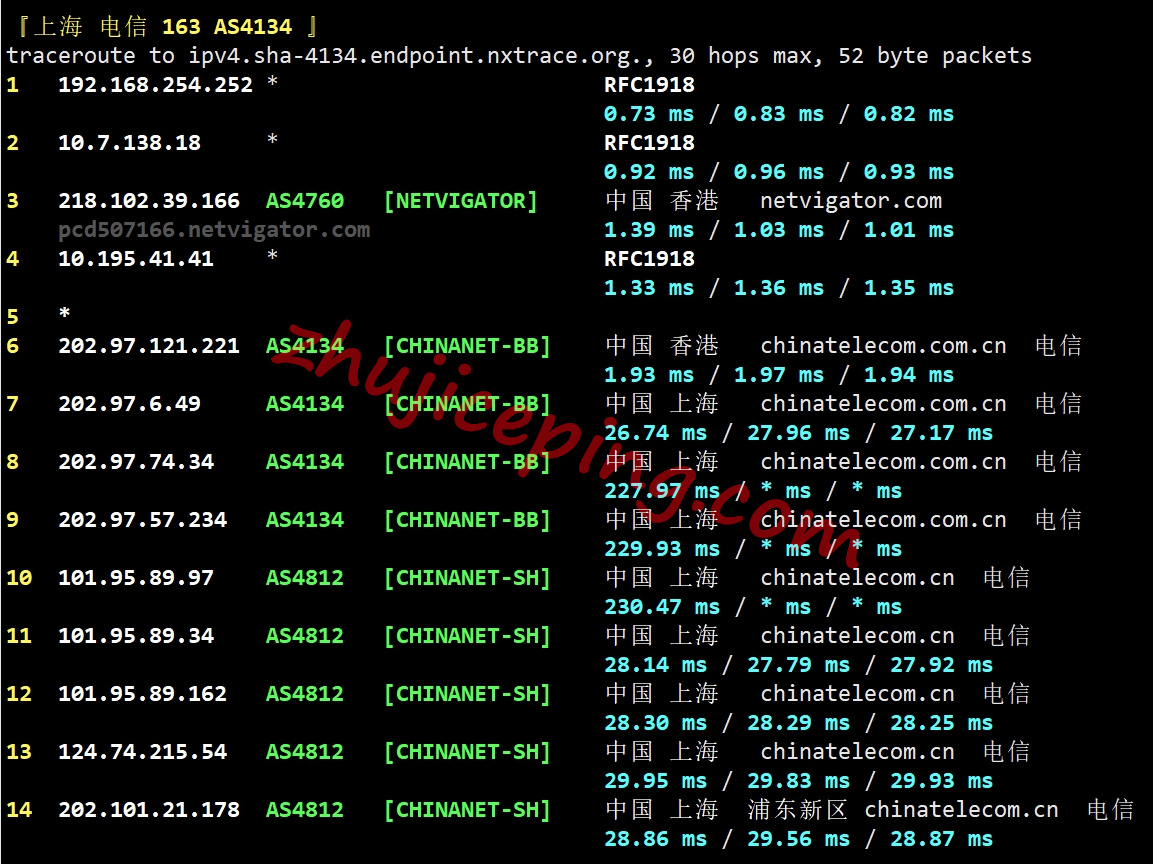Click netvigator.com domain on hop 3
Screen dimensions: 1153x864
(x=851, y=201)
